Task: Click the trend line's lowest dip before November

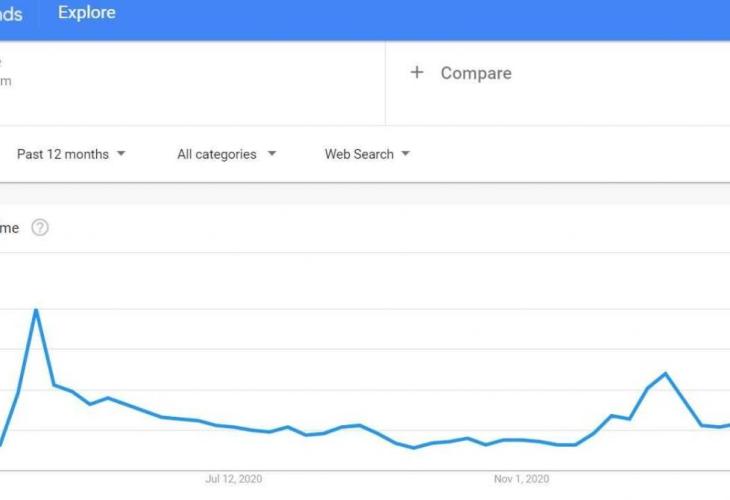Action: pos(414,447)
